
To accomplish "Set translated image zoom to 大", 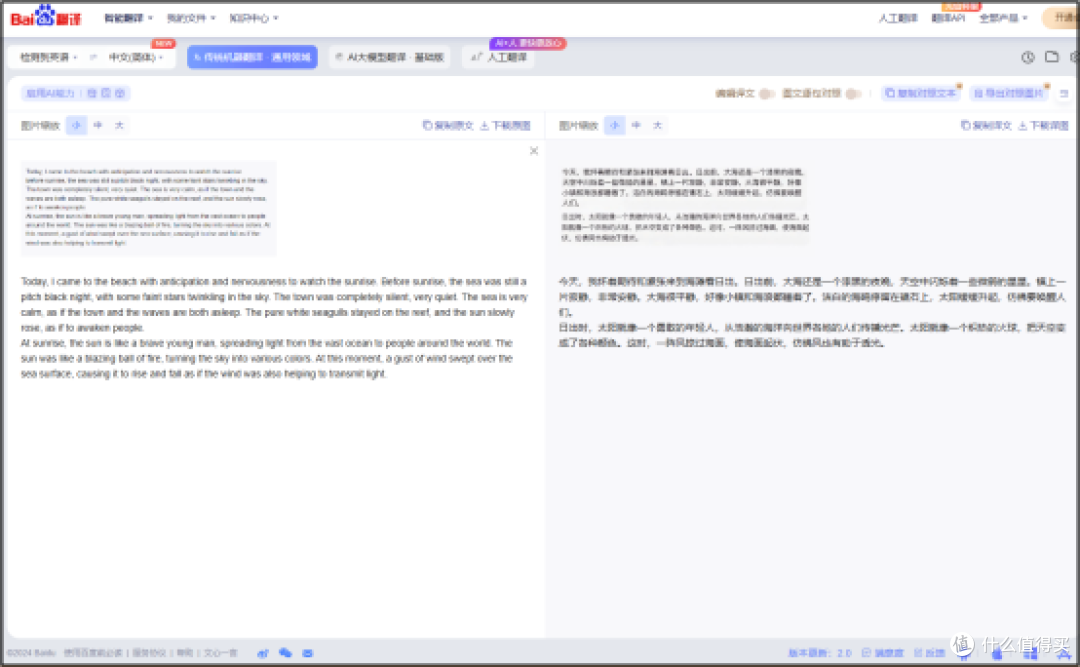I will pyautogui.click(x=657, y=125).
